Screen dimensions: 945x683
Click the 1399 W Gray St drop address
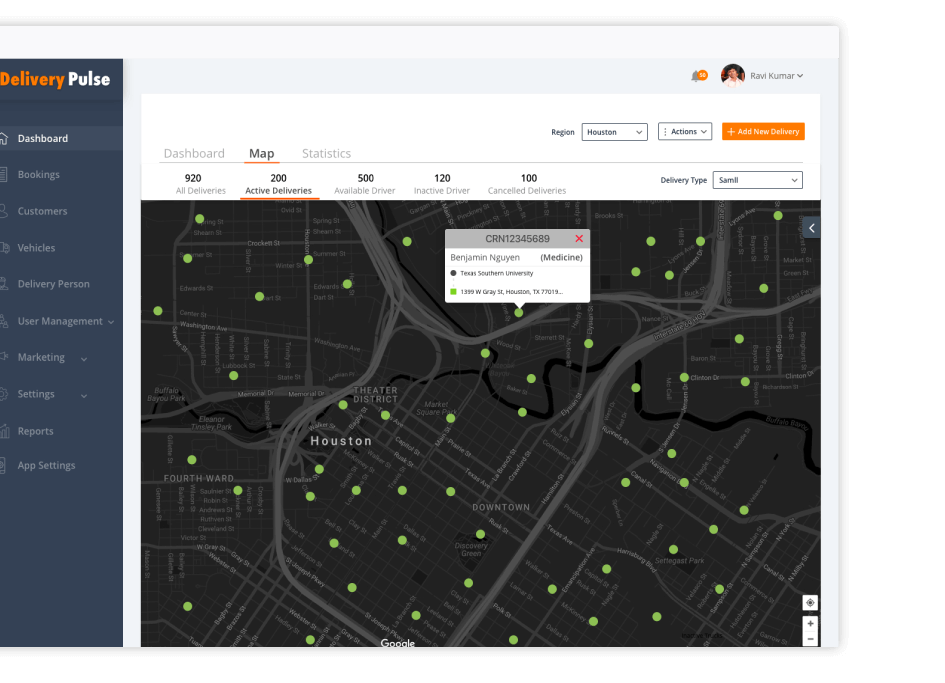coord(512,292)
